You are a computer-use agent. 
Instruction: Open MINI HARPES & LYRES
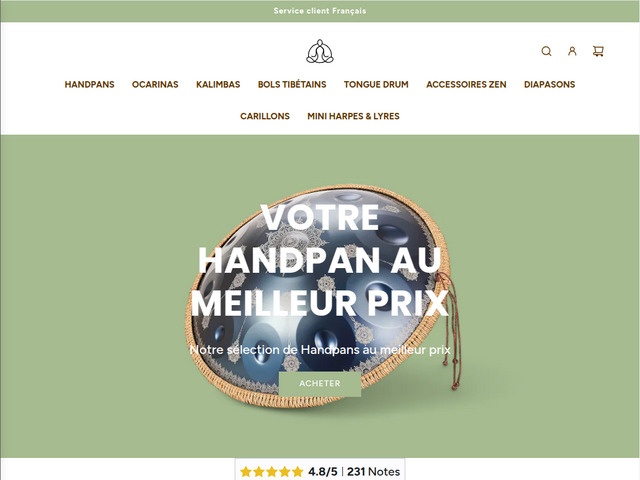pyautogui.click(x=353, y=116)
